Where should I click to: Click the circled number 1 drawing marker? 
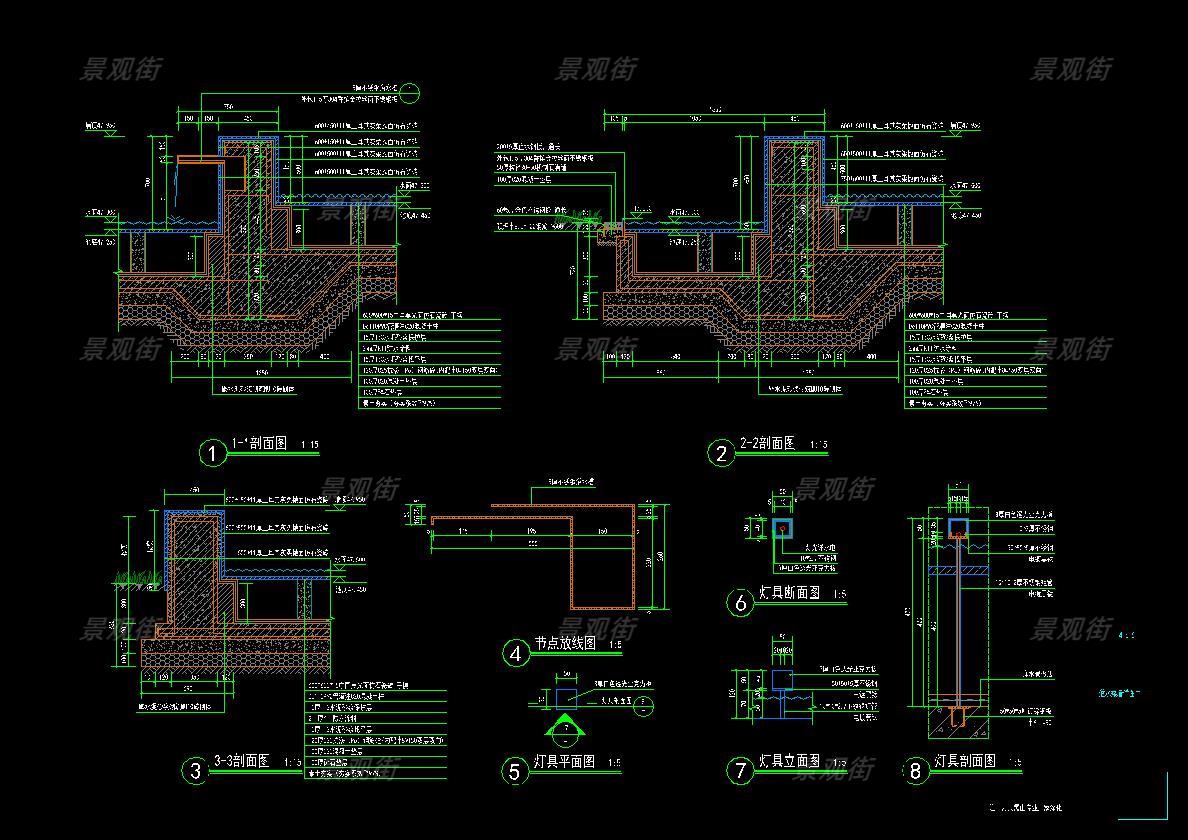click(x=212, y=454)
